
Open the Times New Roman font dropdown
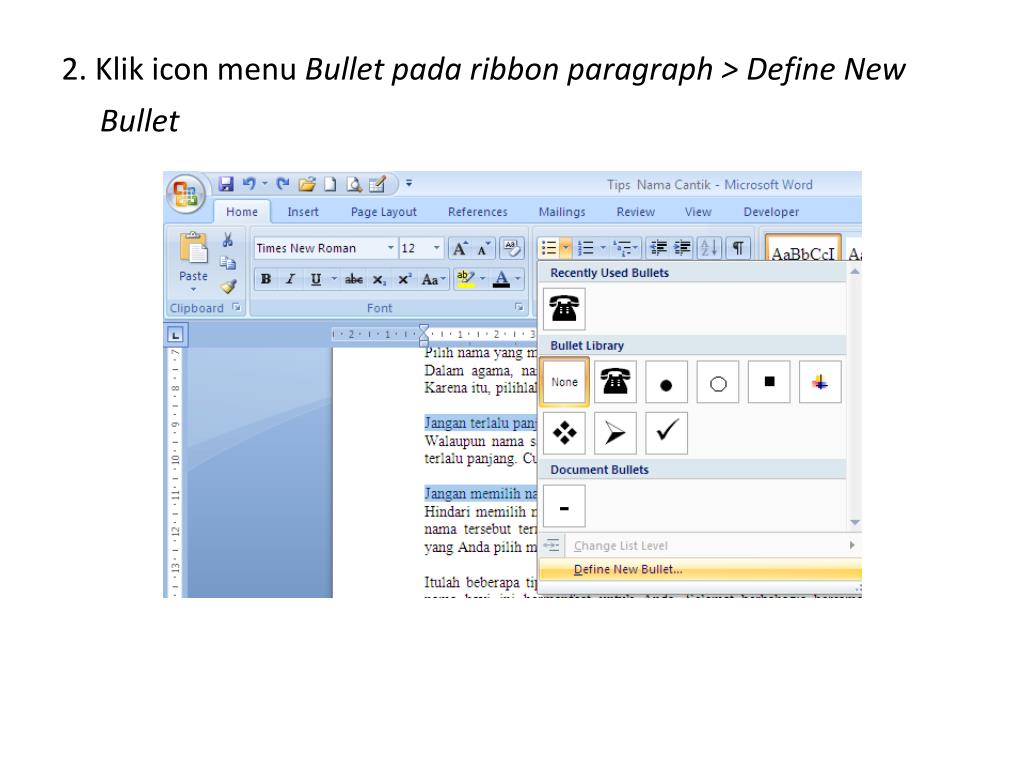391,248
